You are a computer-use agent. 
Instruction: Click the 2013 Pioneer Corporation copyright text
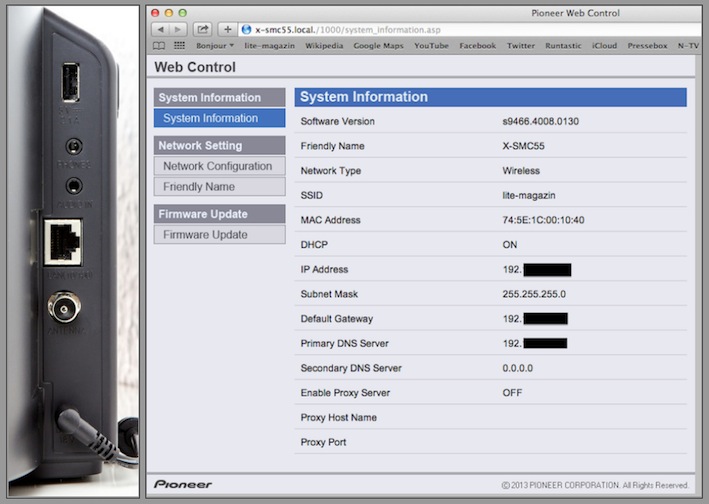coord(595,485)
